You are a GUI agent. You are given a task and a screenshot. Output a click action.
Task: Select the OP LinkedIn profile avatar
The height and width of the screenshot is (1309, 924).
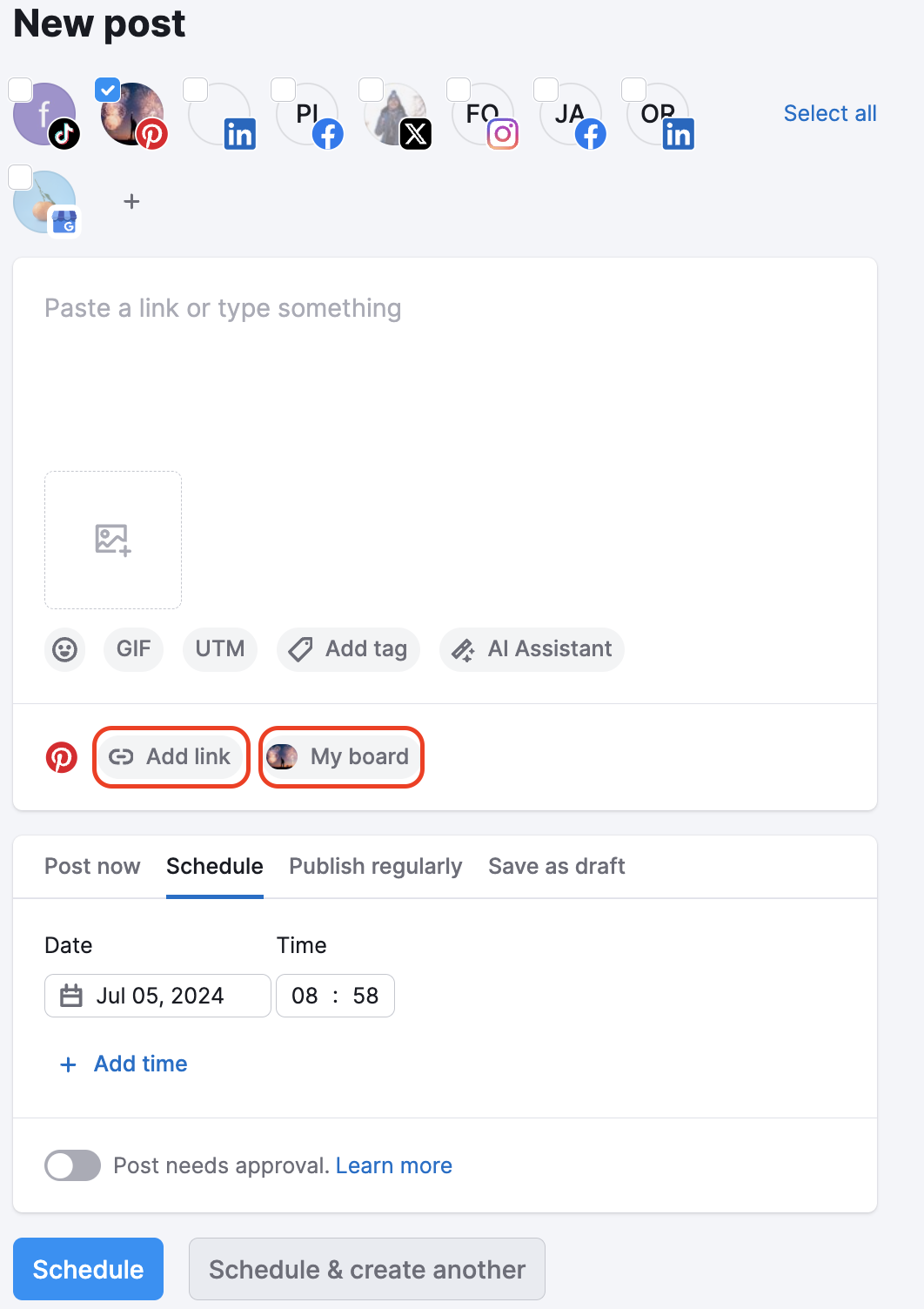(659, 114)
